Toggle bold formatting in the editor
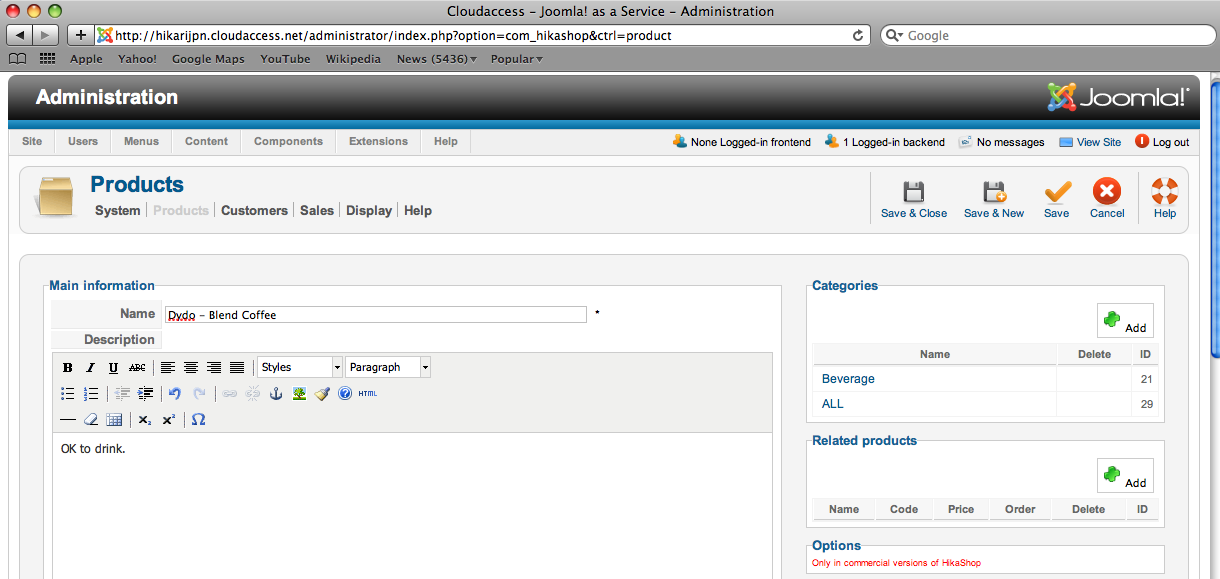The width and height of the screenshot is (1220, 579). pos(68,367)
